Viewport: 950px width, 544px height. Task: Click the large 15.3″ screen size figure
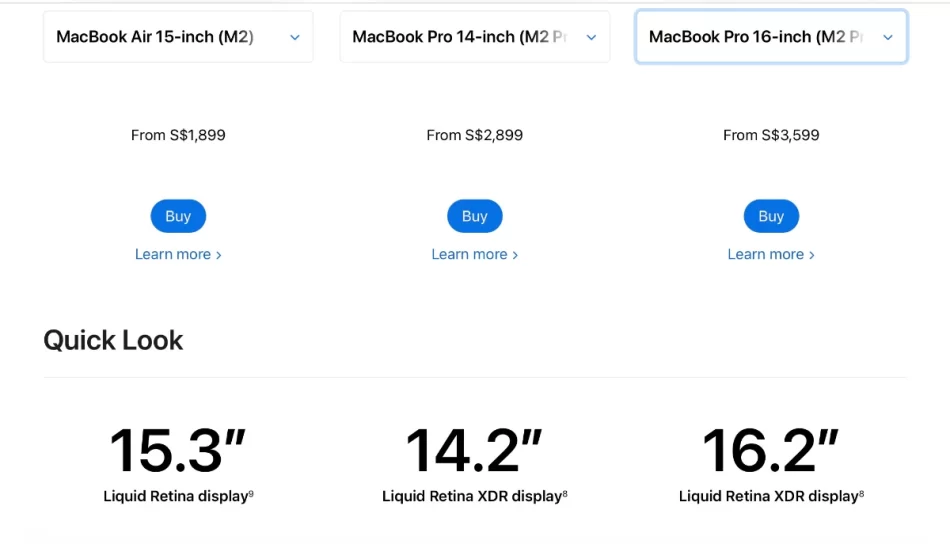[178, 451]
